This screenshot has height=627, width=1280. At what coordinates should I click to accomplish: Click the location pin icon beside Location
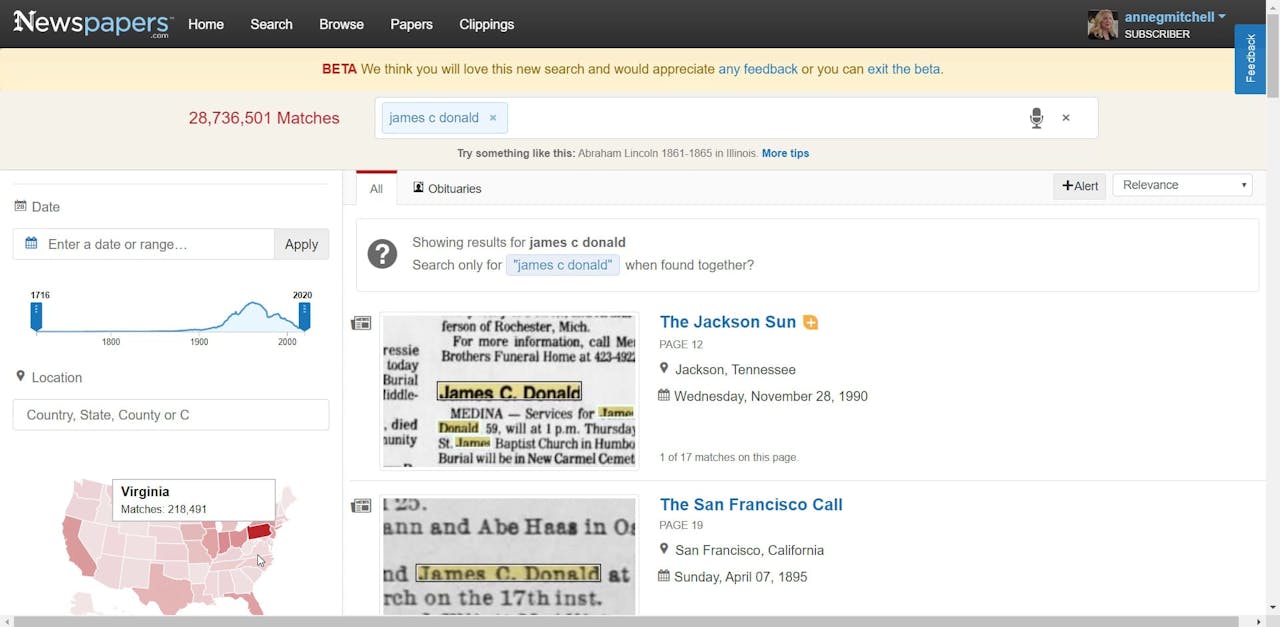coord(21,377)
